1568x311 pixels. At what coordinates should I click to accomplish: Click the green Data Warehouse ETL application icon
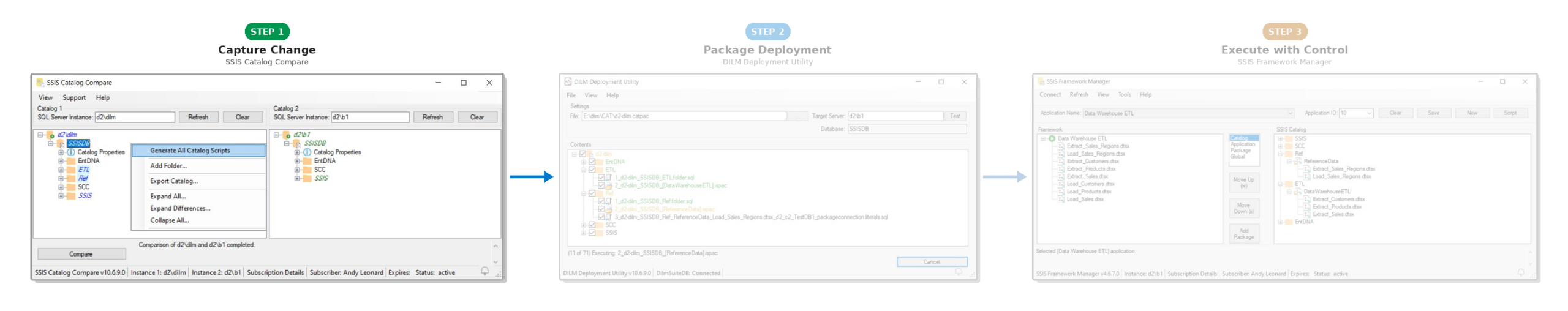click(1052, 138)
